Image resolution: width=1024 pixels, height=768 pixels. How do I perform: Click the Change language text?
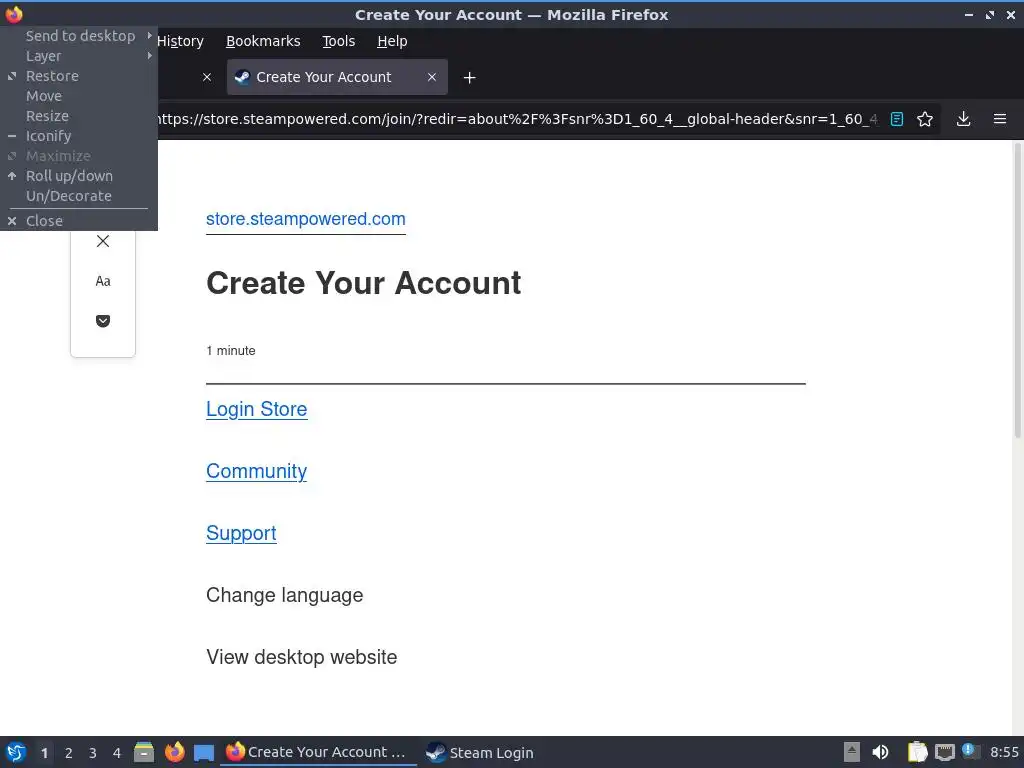pyautogui.click(x=284, y=595)
